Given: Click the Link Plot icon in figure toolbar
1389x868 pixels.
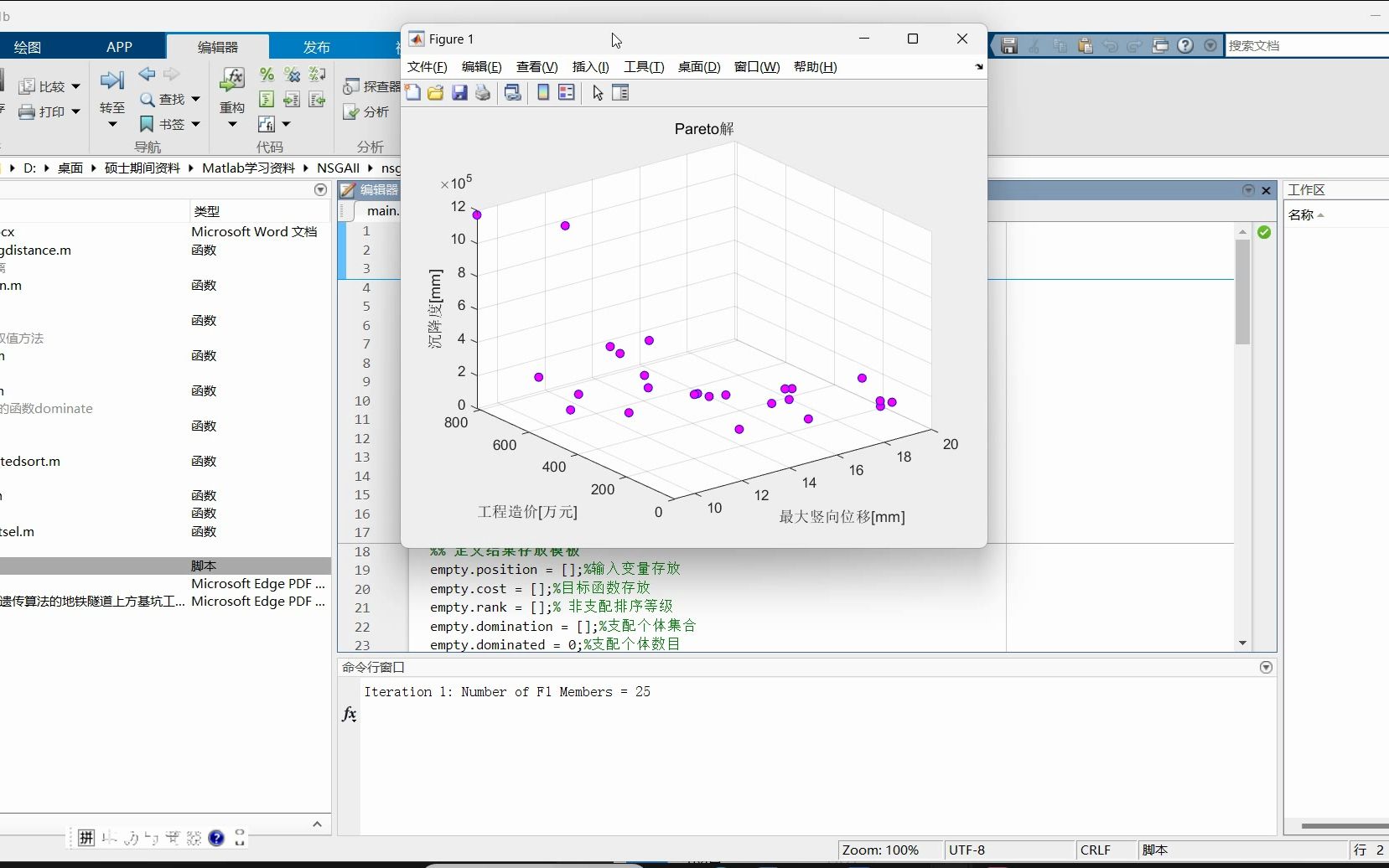Looking at the screenshot, I should coord(513,93).
